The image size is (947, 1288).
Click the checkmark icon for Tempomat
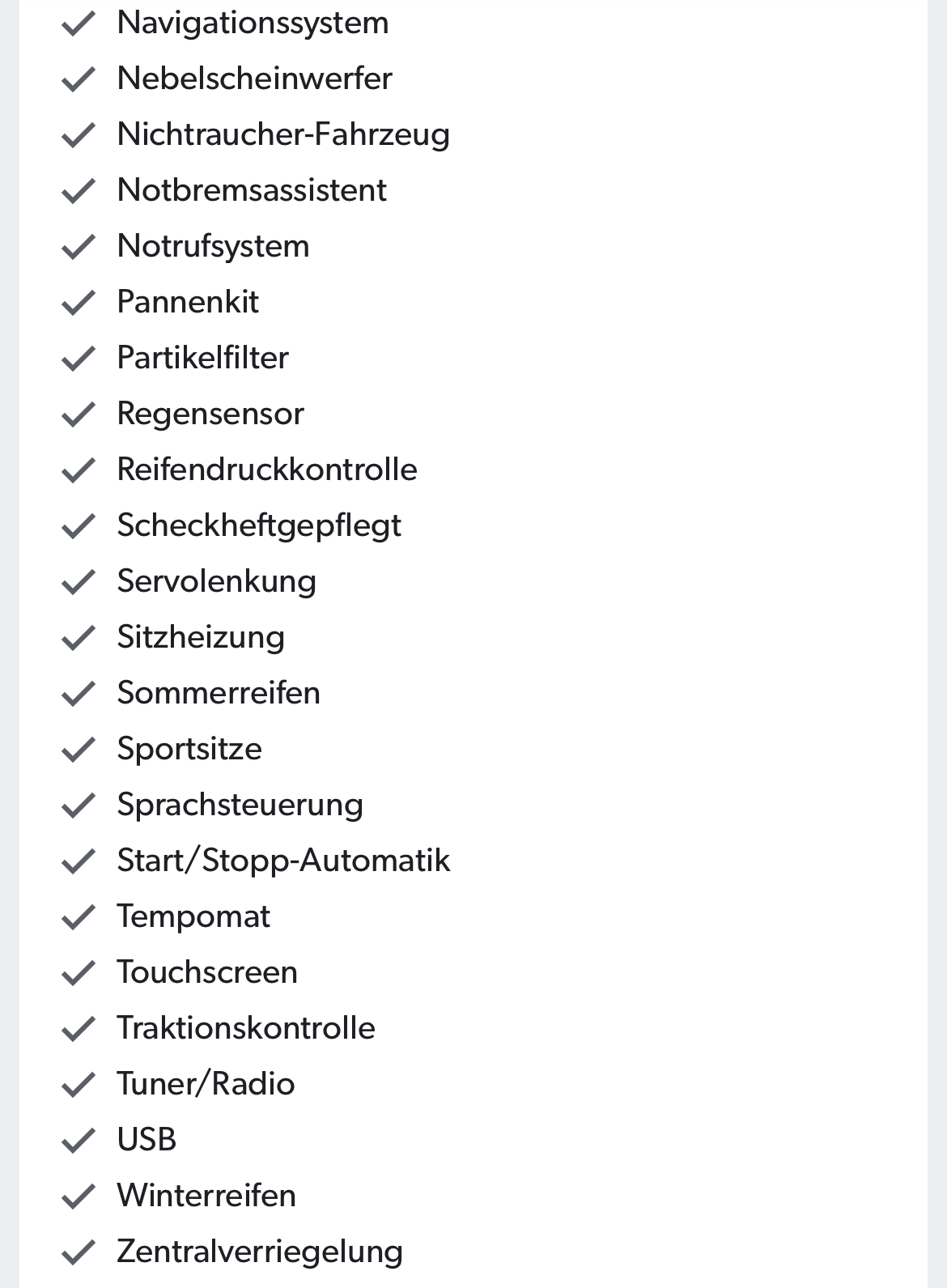[79, 917]
